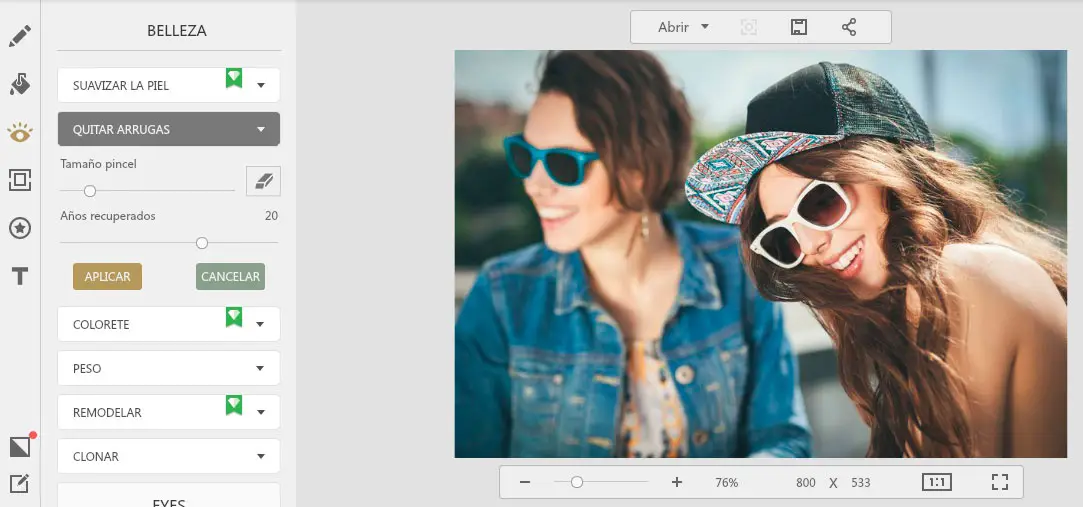
Task: Toggle the eraser button beside brush size
Action: (x=263, y=181)
